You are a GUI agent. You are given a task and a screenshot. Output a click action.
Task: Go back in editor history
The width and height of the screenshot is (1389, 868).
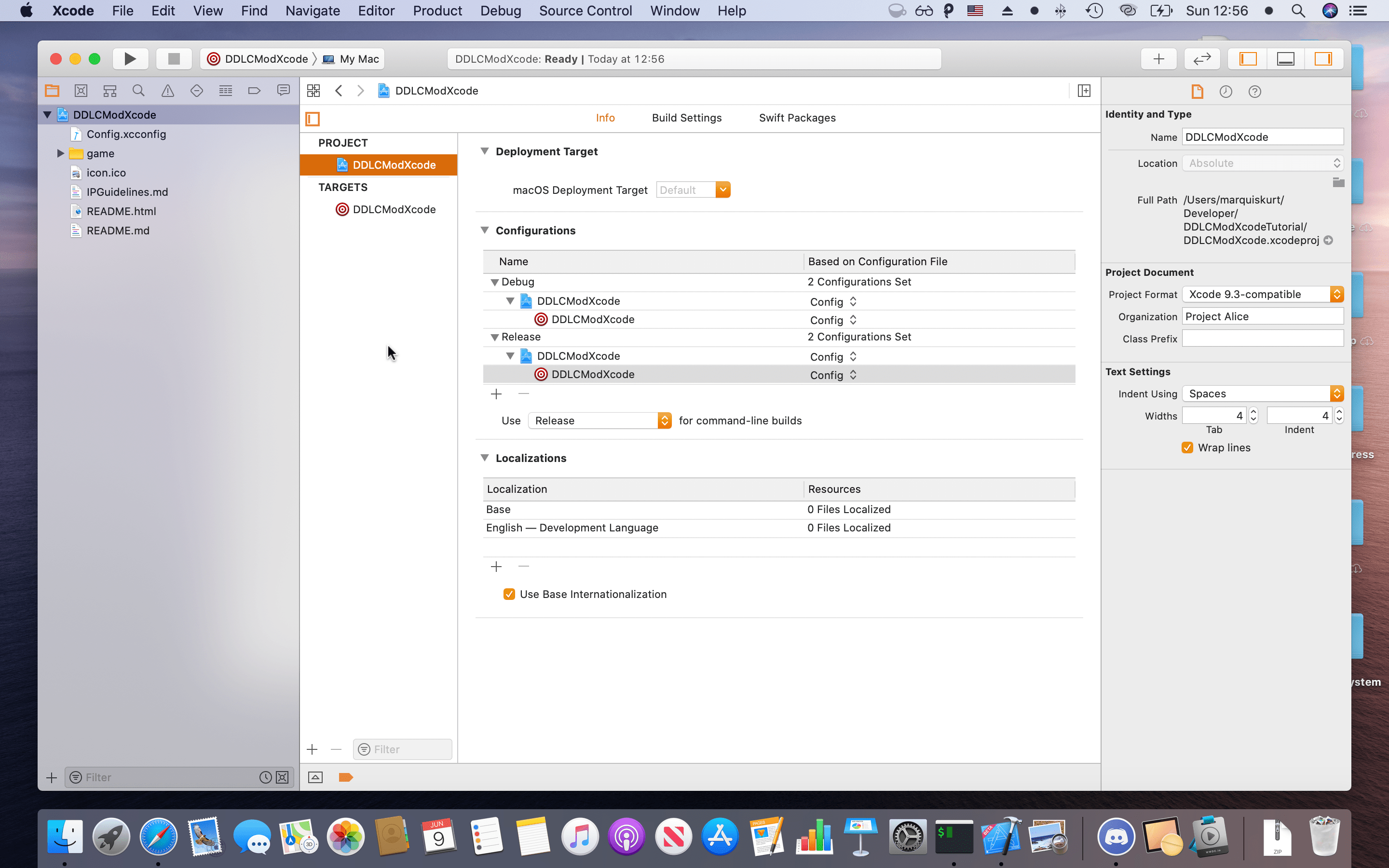point(339,91)
